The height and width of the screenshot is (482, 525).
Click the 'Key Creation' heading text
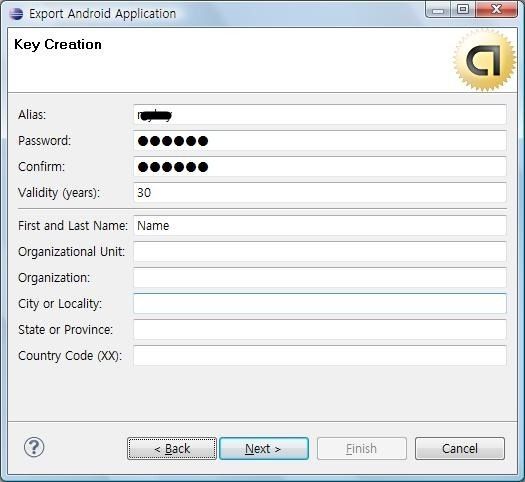58,45
